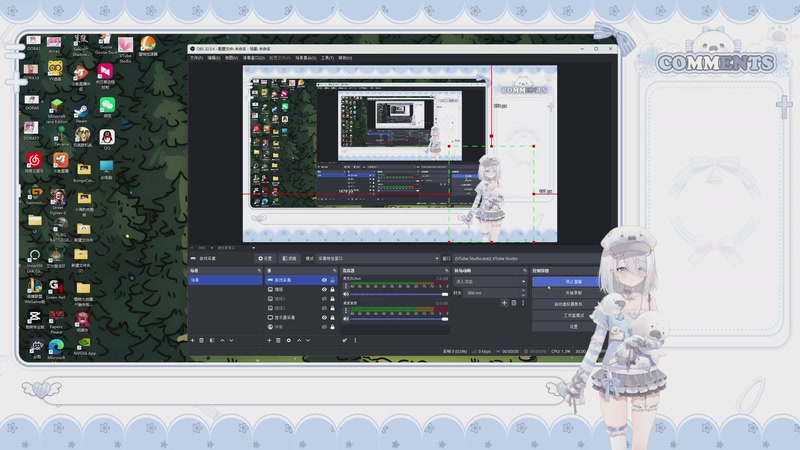Move scene up with arrow icon
Screen dimensions: 800x450
222,340
